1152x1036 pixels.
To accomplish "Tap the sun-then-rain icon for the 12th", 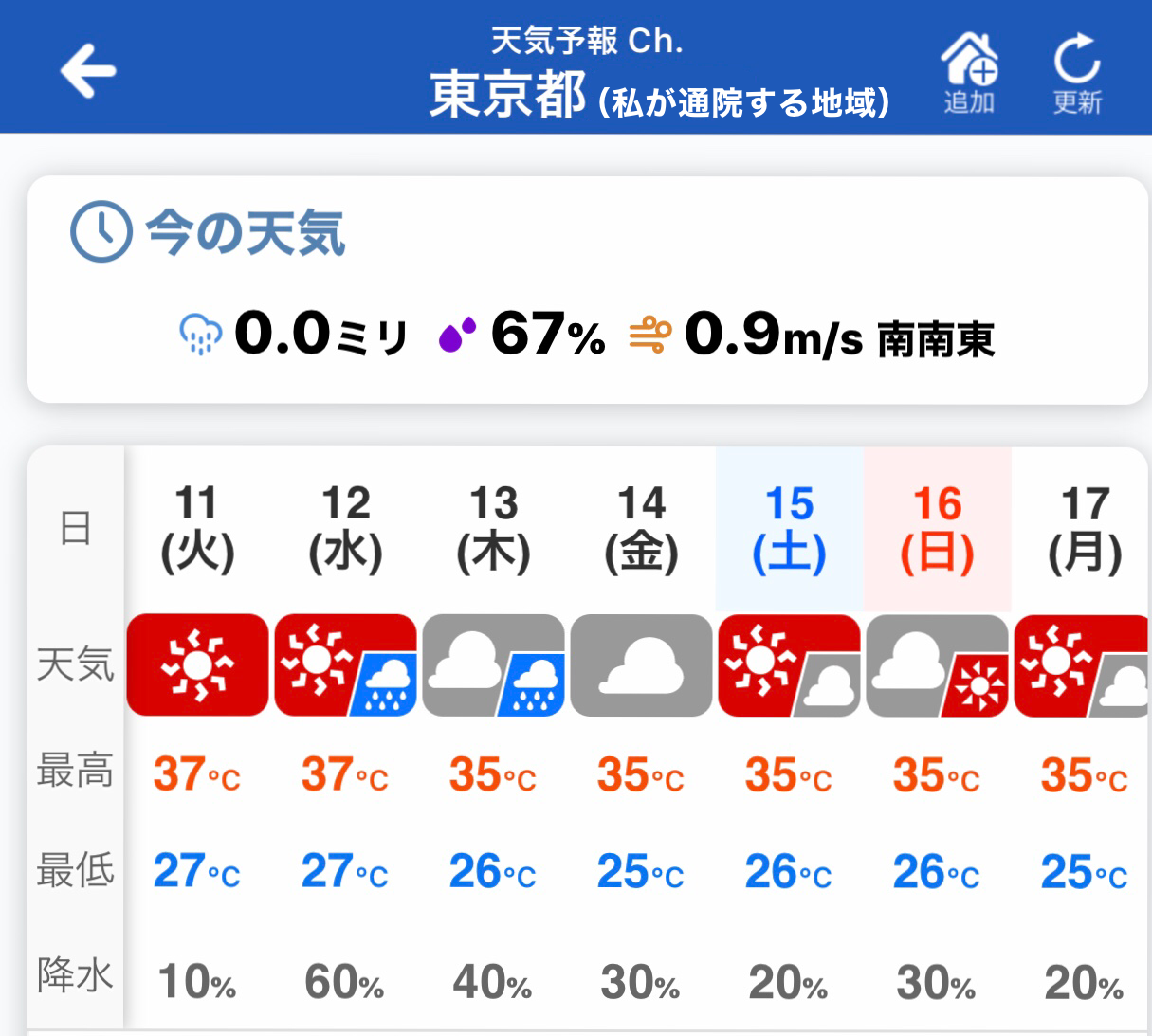I will (345, 664).
